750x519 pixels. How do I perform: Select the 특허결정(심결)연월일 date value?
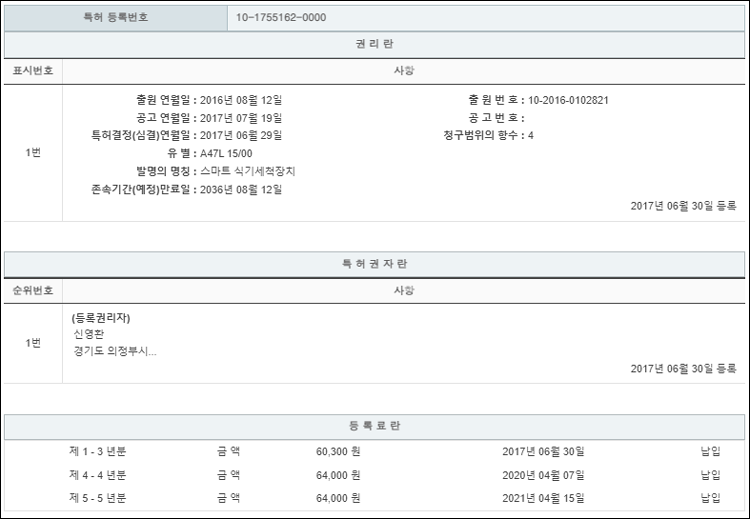tap(241, 135)
